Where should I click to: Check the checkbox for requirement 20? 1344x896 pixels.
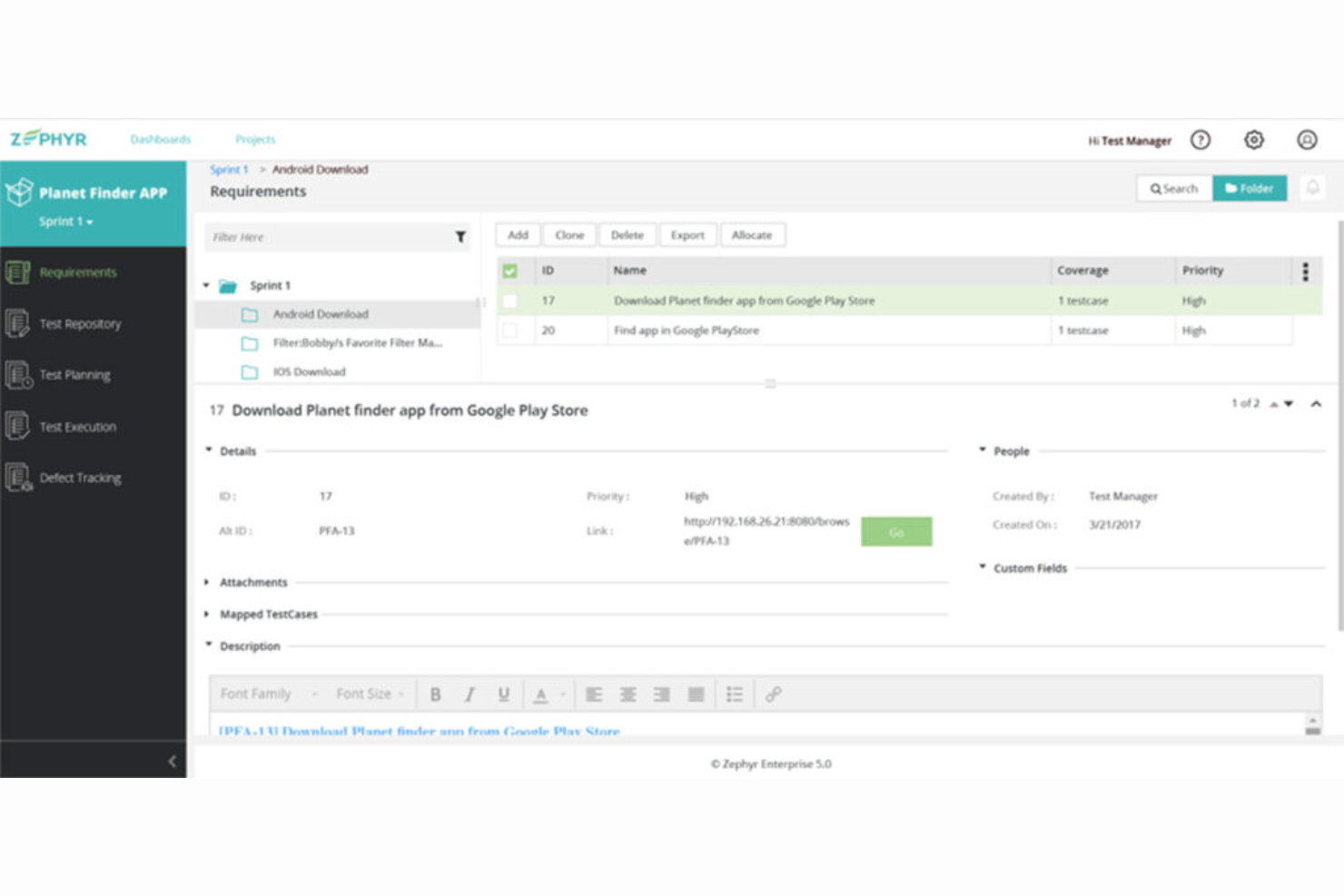tap(512, 330)
